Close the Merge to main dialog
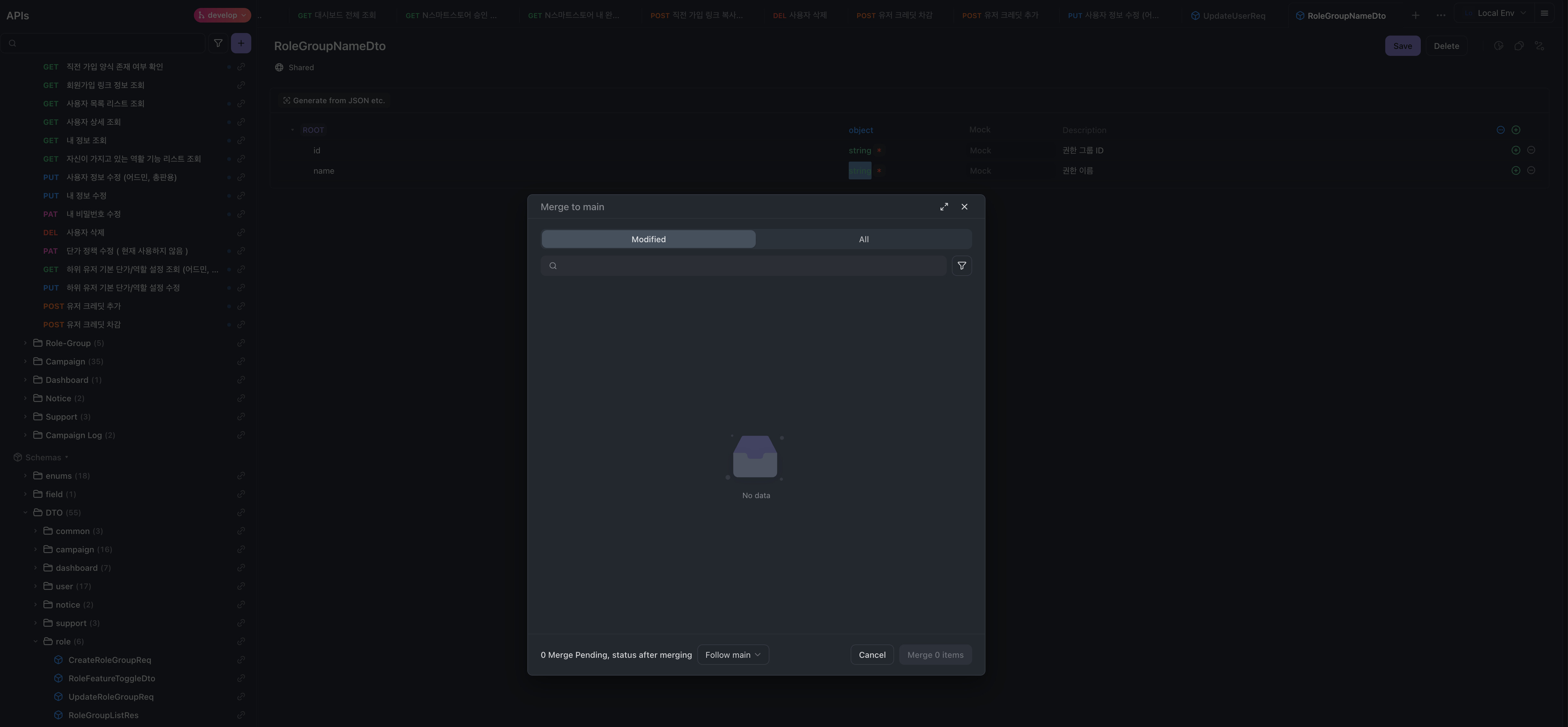 [x=964, y=207]
